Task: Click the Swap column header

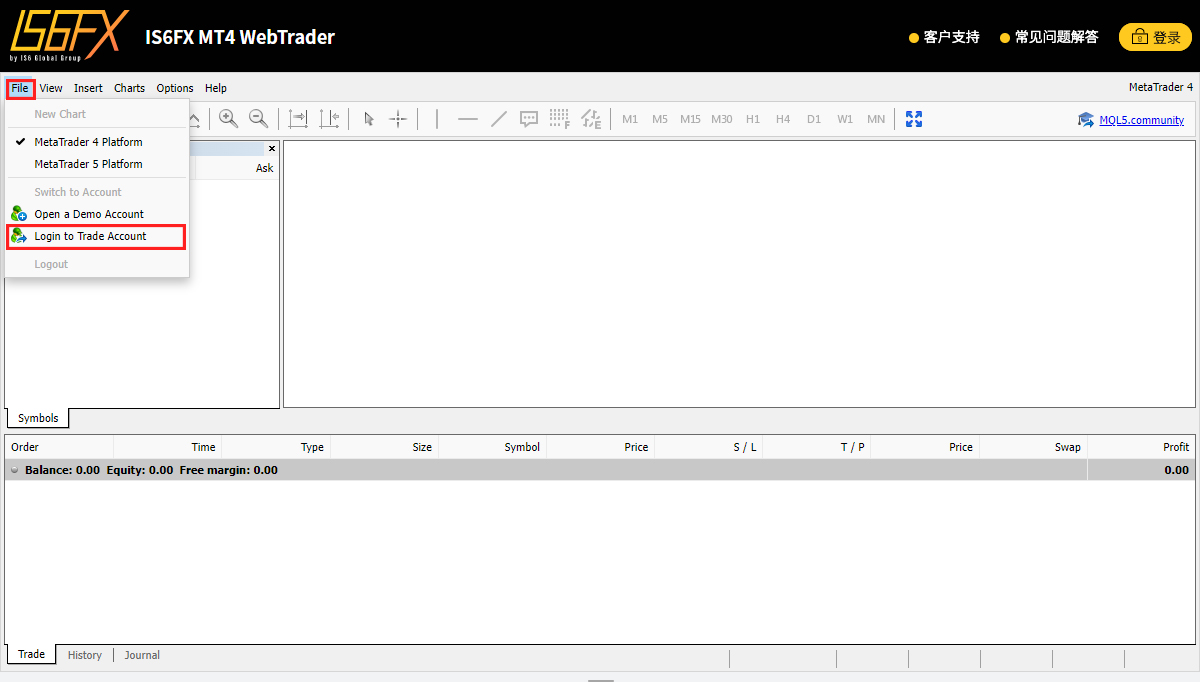Action: [x=1033, y=447]
